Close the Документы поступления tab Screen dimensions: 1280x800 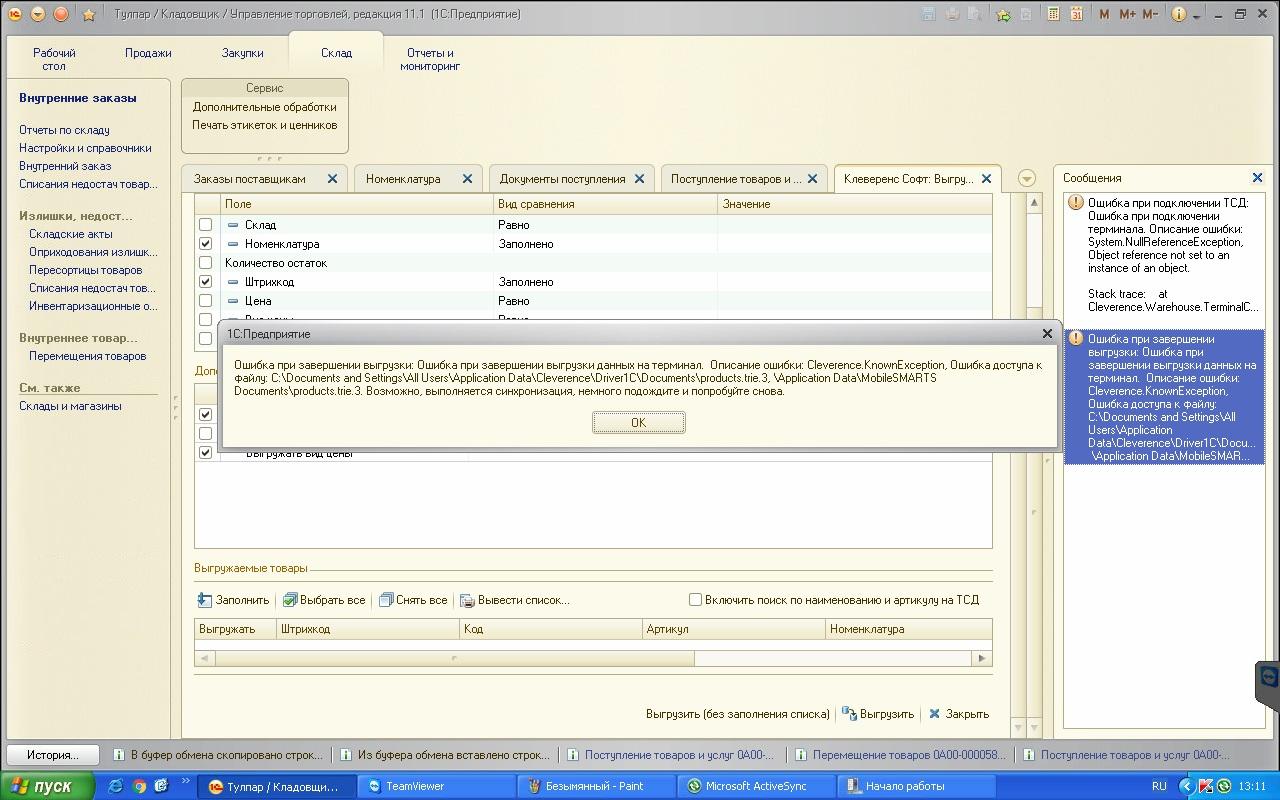tap(640, 179)
